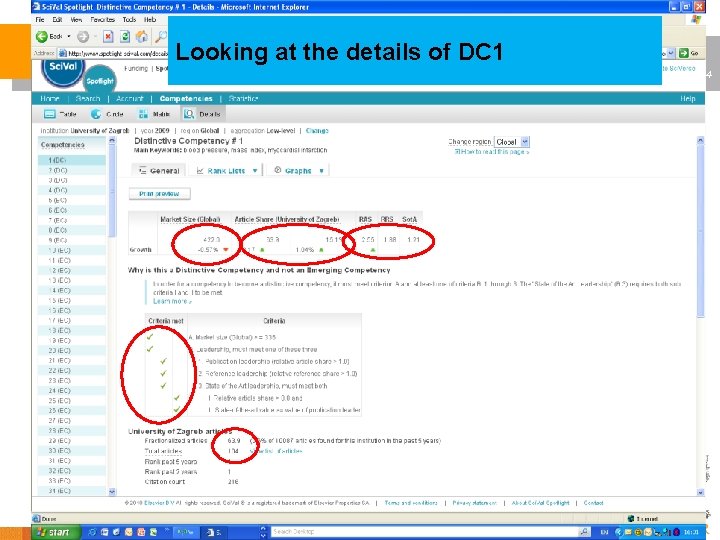Open the Details view icon

coord(189,114)
